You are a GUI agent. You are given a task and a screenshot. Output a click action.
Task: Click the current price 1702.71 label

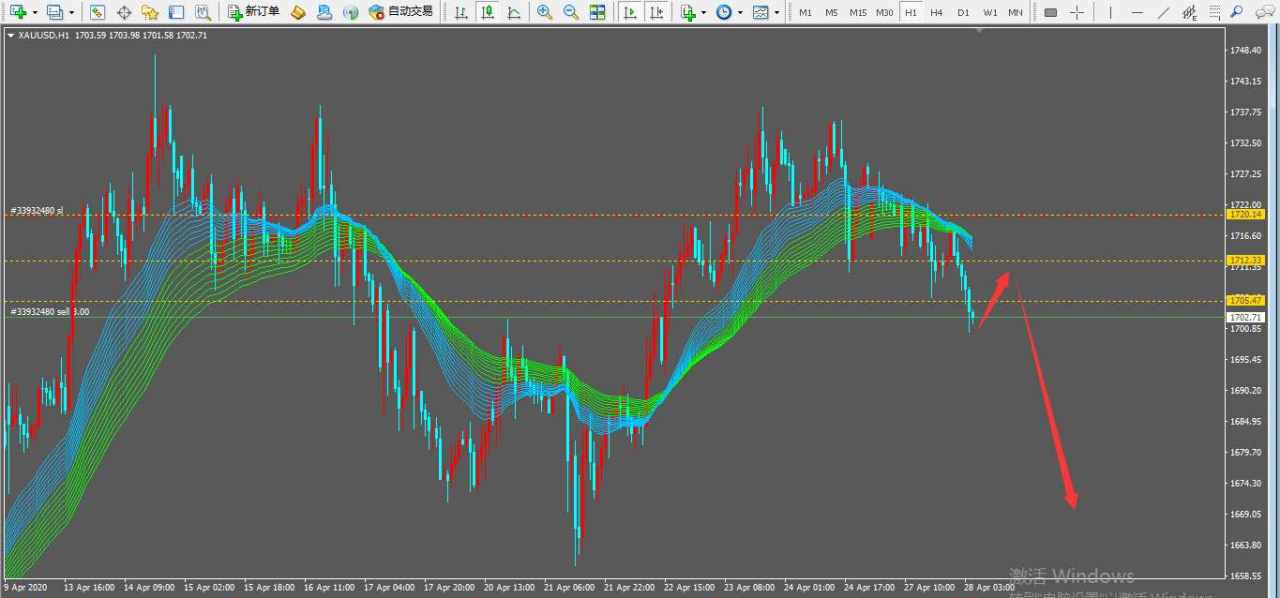(1246, 317)
